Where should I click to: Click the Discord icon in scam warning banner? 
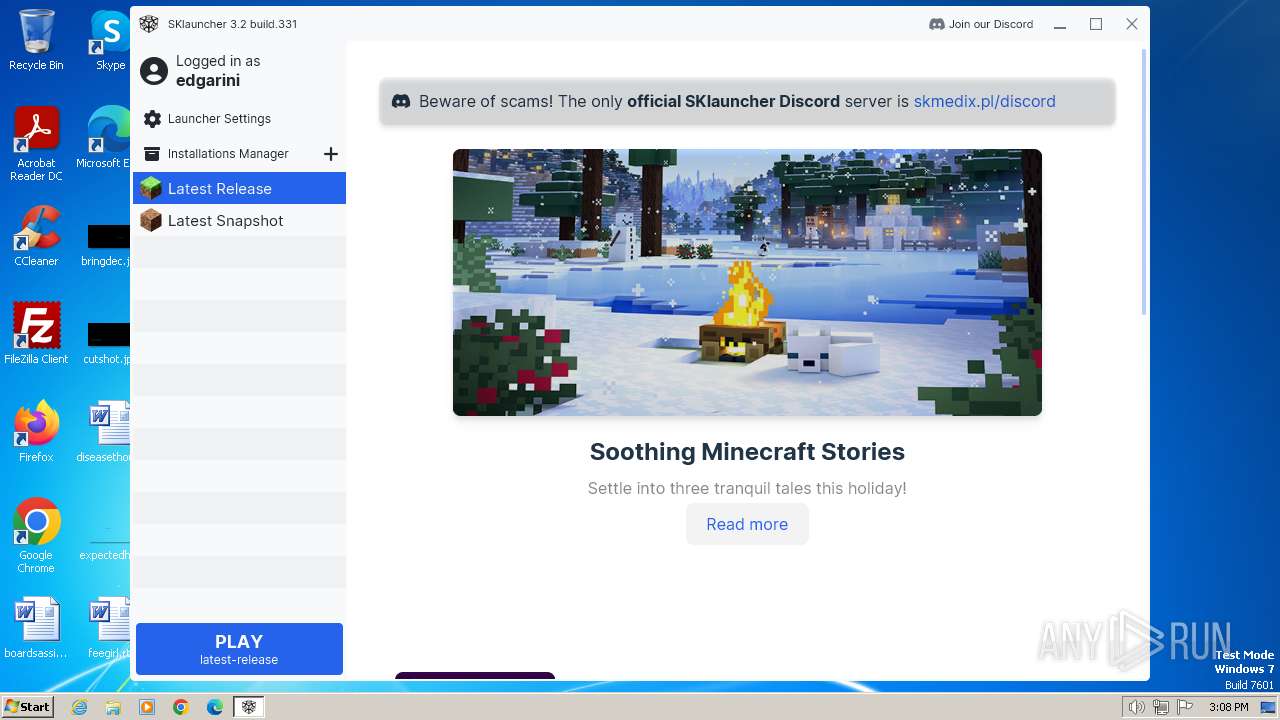(x=401, y=101)
